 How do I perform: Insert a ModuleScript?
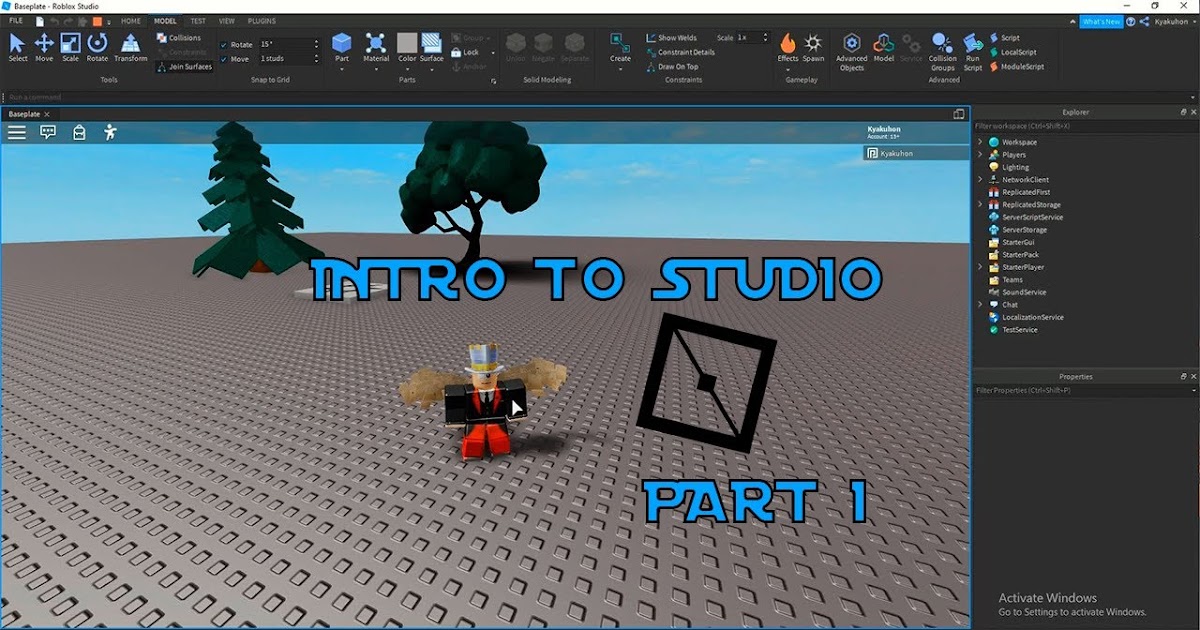click(x=1017, y=66)
